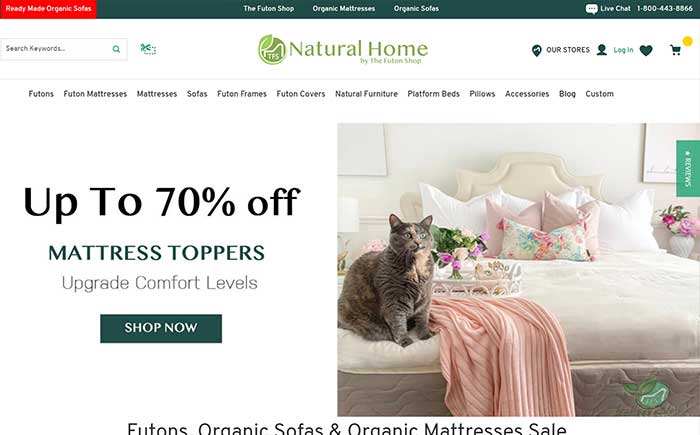
Task: Click the Organic Mattresses top link
Action: click(x=344, y=8)
